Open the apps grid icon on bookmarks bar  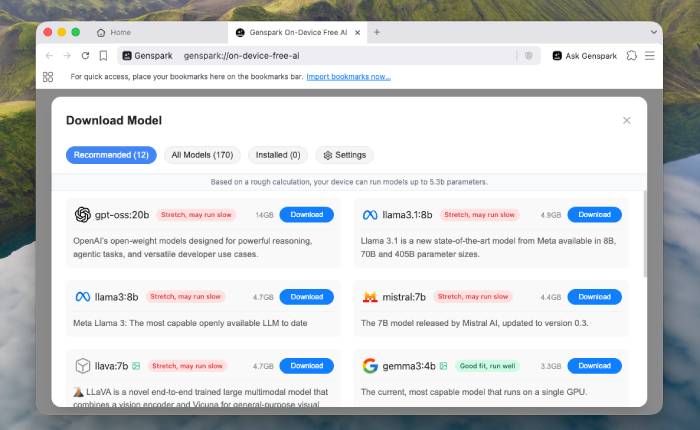tap(48, 77)
